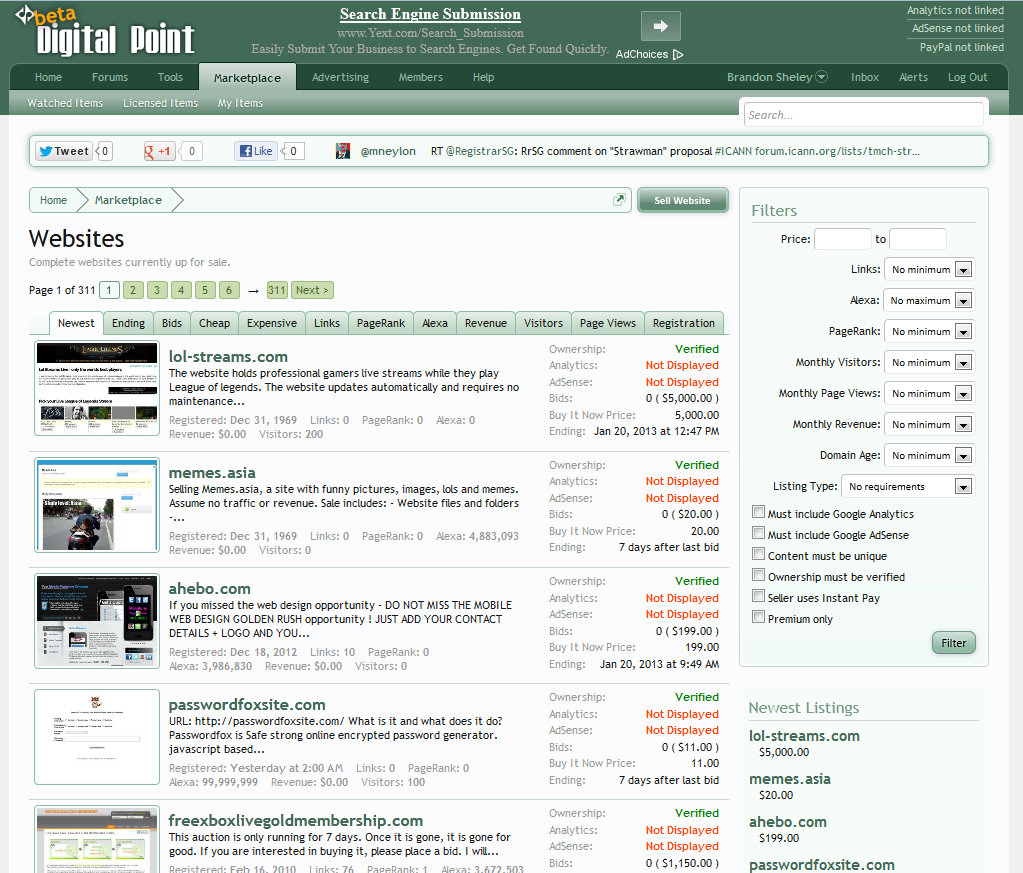The image size is (1023, 873).
Task: Click the Facebook Like button
Action: [x=256, y=151]
